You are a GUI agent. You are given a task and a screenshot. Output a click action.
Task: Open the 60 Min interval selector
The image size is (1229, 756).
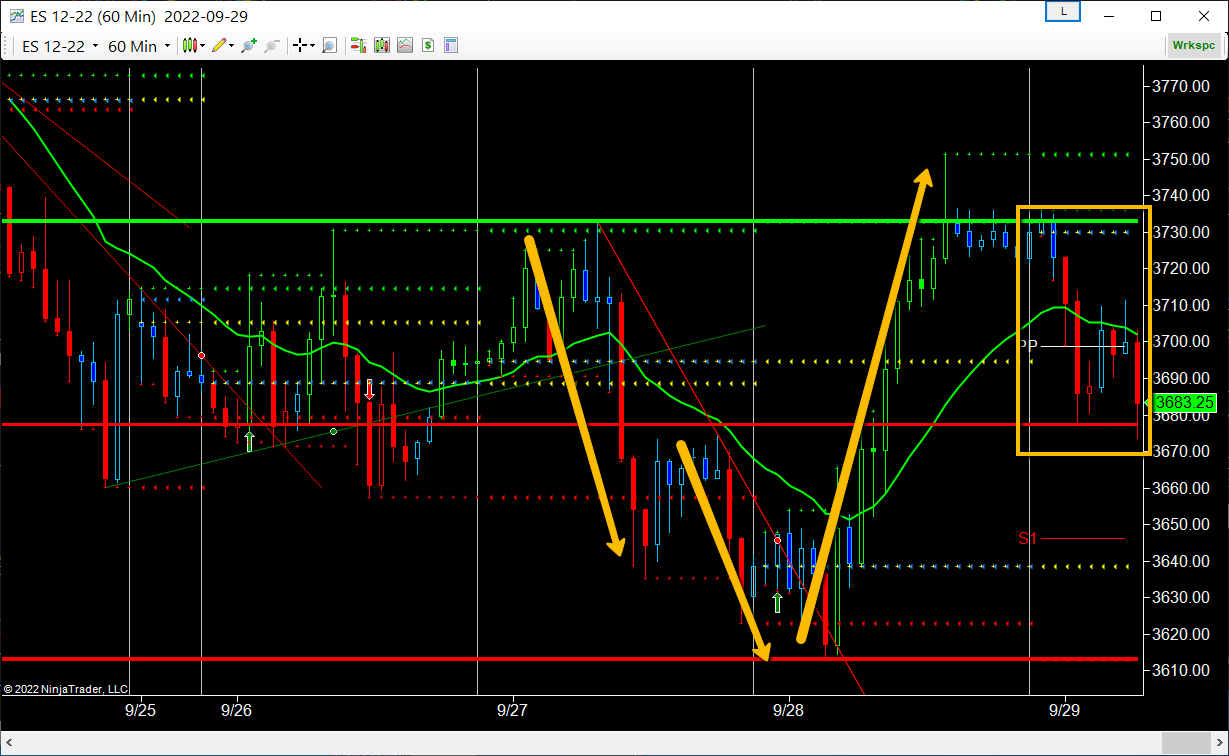coord(139,46)
